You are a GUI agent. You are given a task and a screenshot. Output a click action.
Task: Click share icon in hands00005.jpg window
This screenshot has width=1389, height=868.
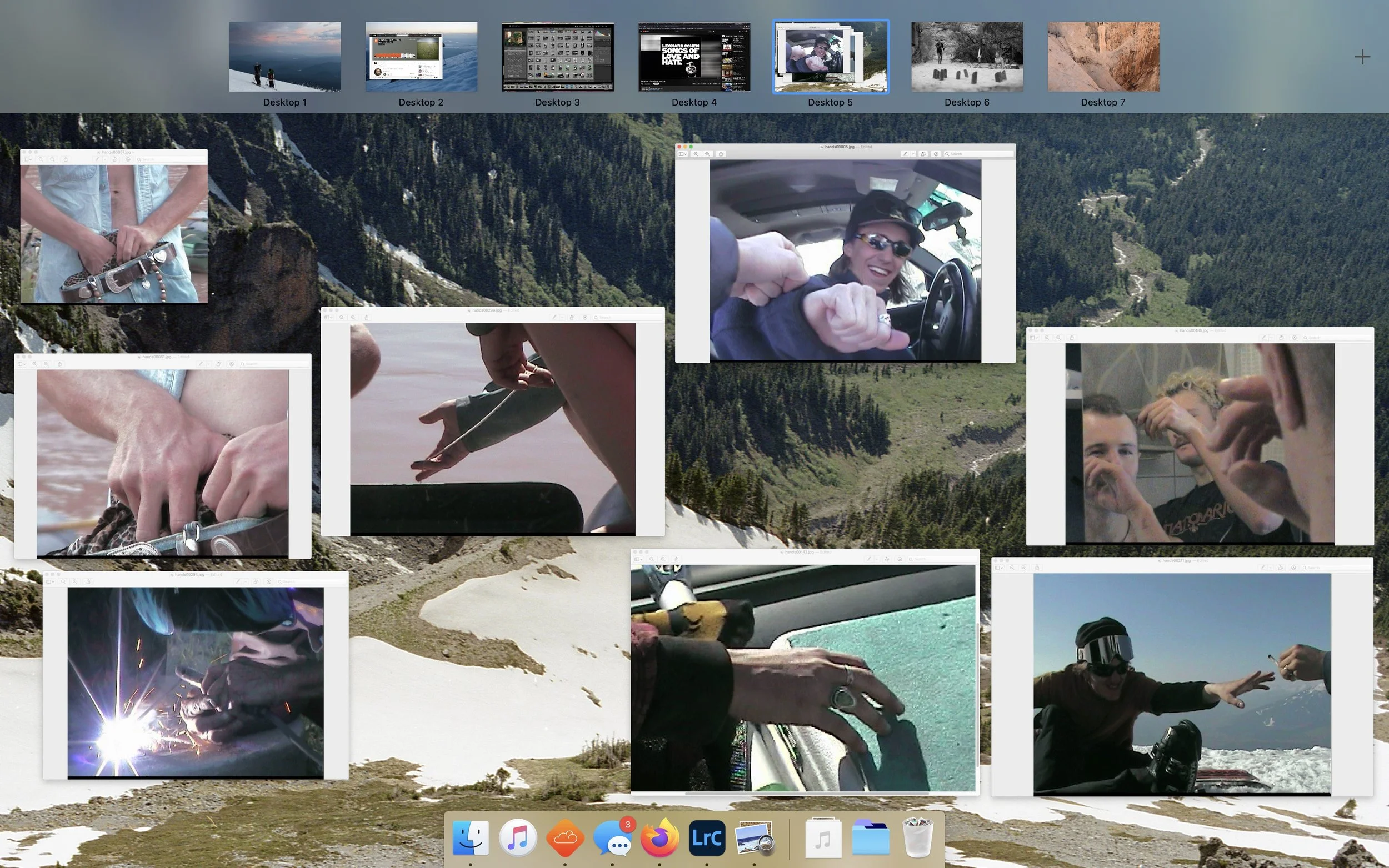pyautogui.click(x=721, y=154)
